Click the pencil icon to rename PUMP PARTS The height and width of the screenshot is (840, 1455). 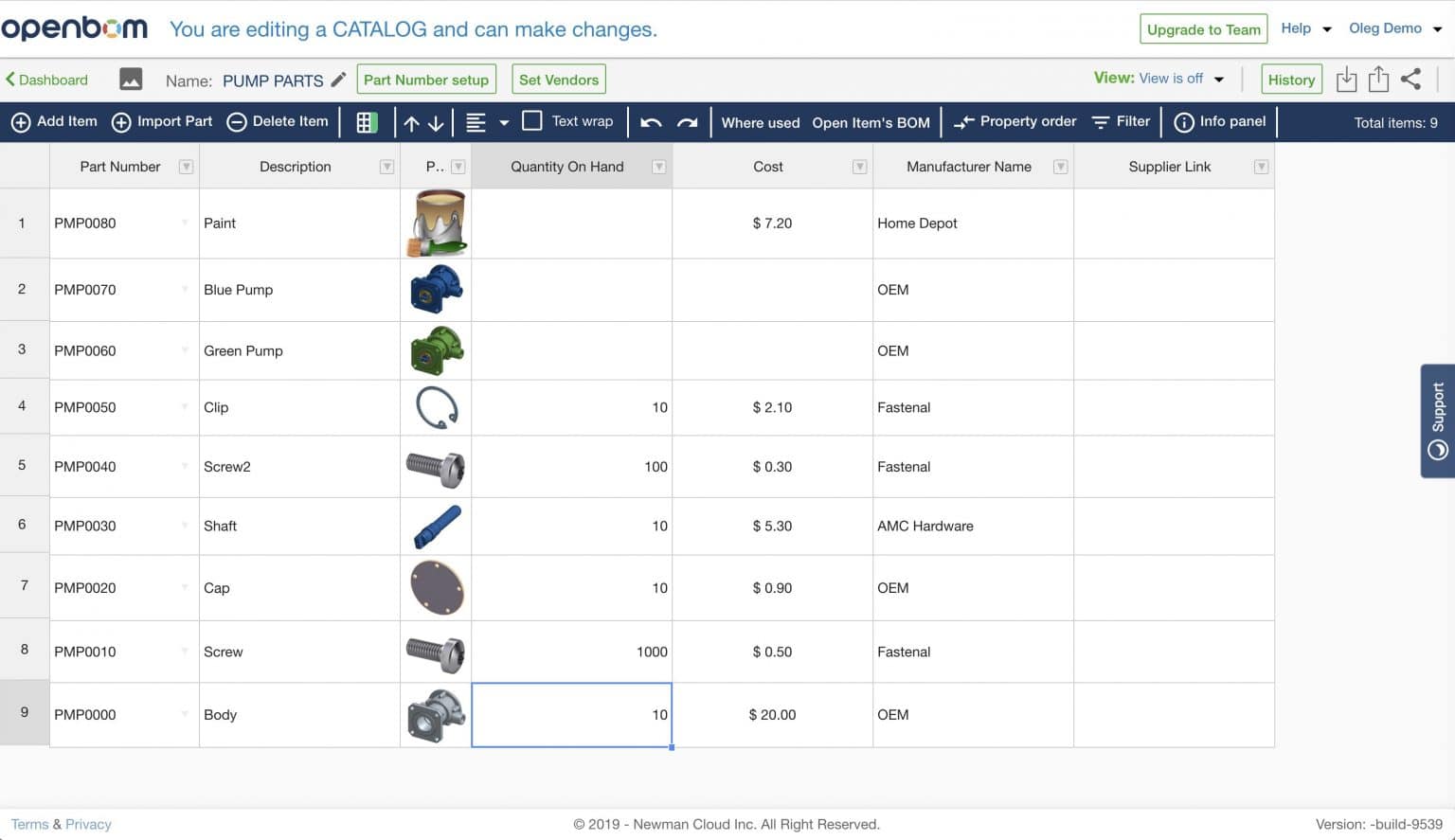[338, 80]
